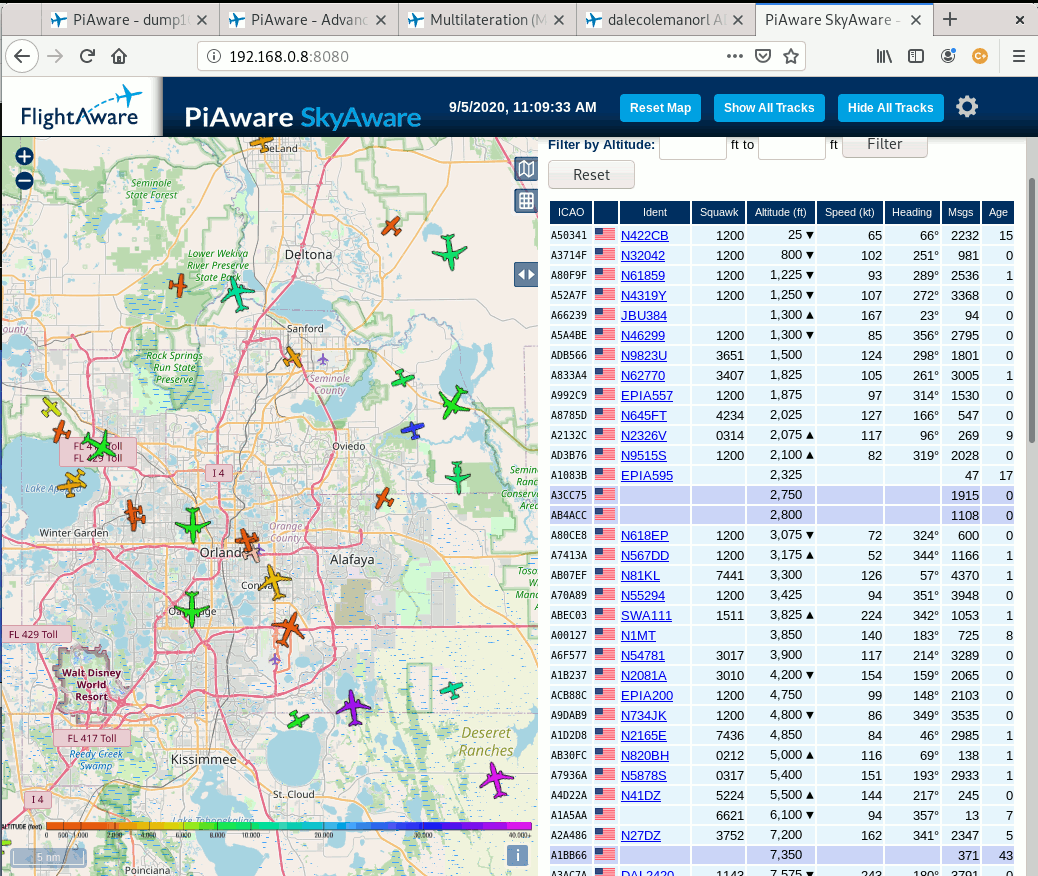1038x876 pixels.
Task: Select the row for ICAO AB4ACC
Action: (x=782, y=515)
